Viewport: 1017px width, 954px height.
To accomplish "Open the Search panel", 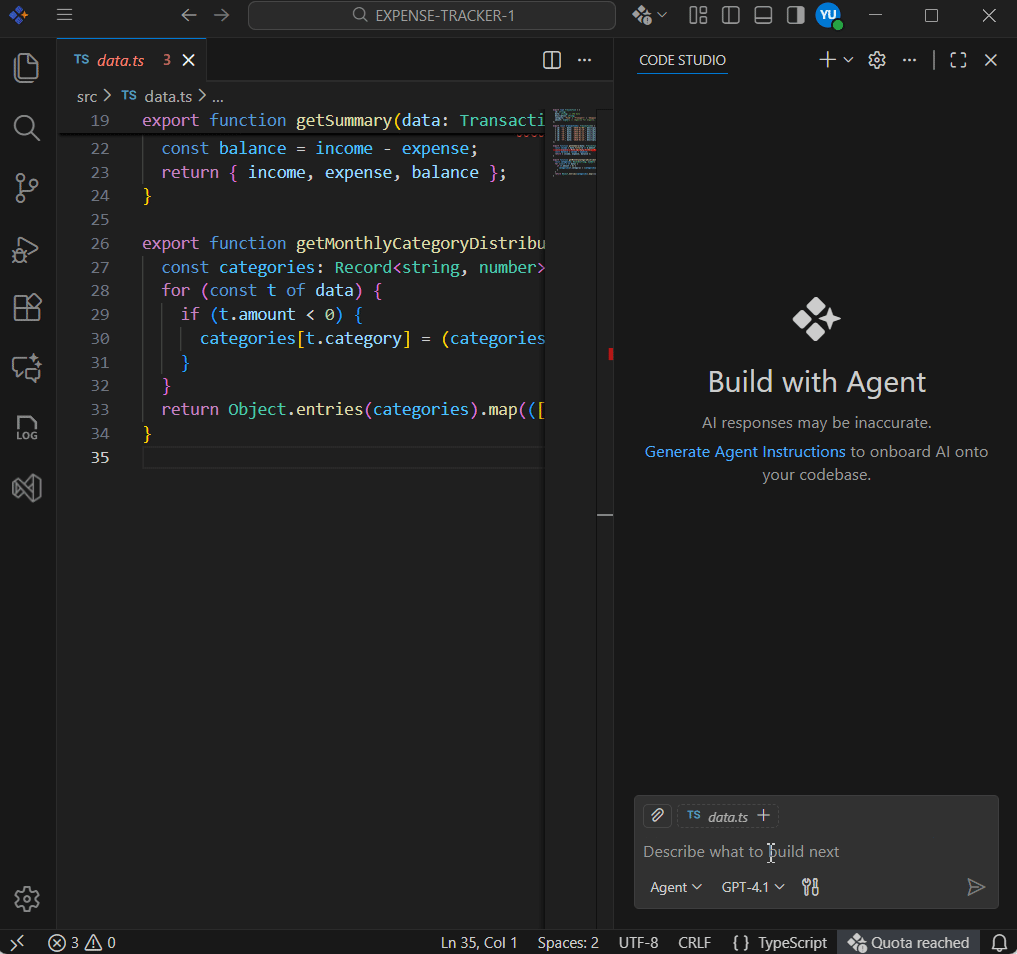I will 26,128.
